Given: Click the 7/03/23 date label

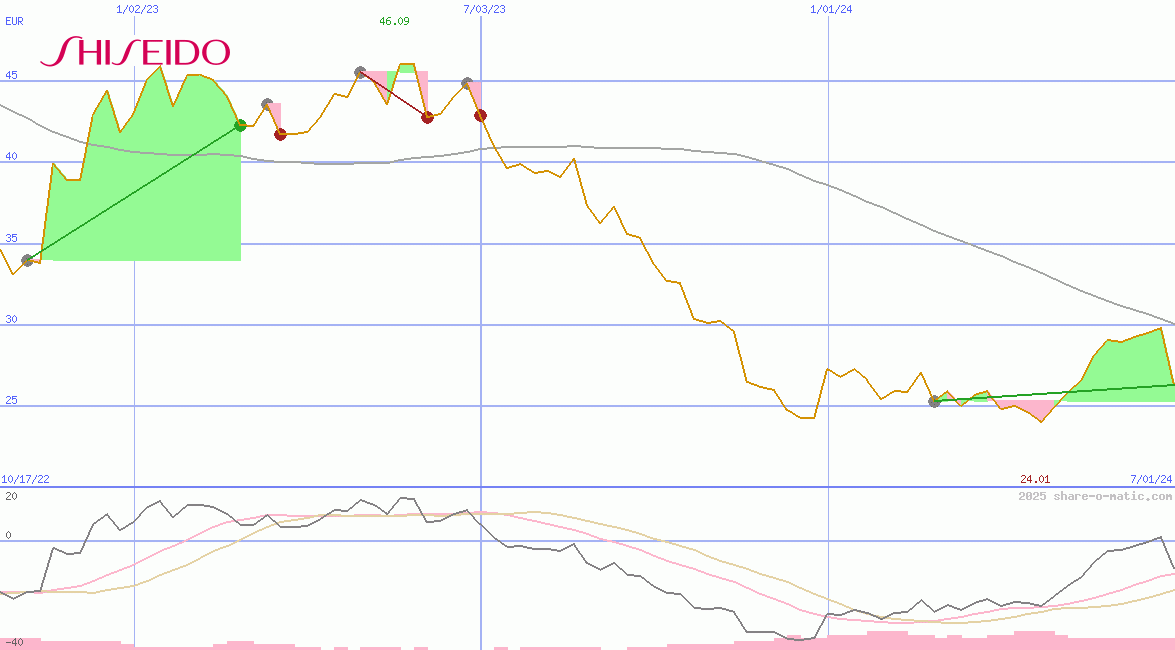Looking at the screenshot, I should (x=484, y=8).
